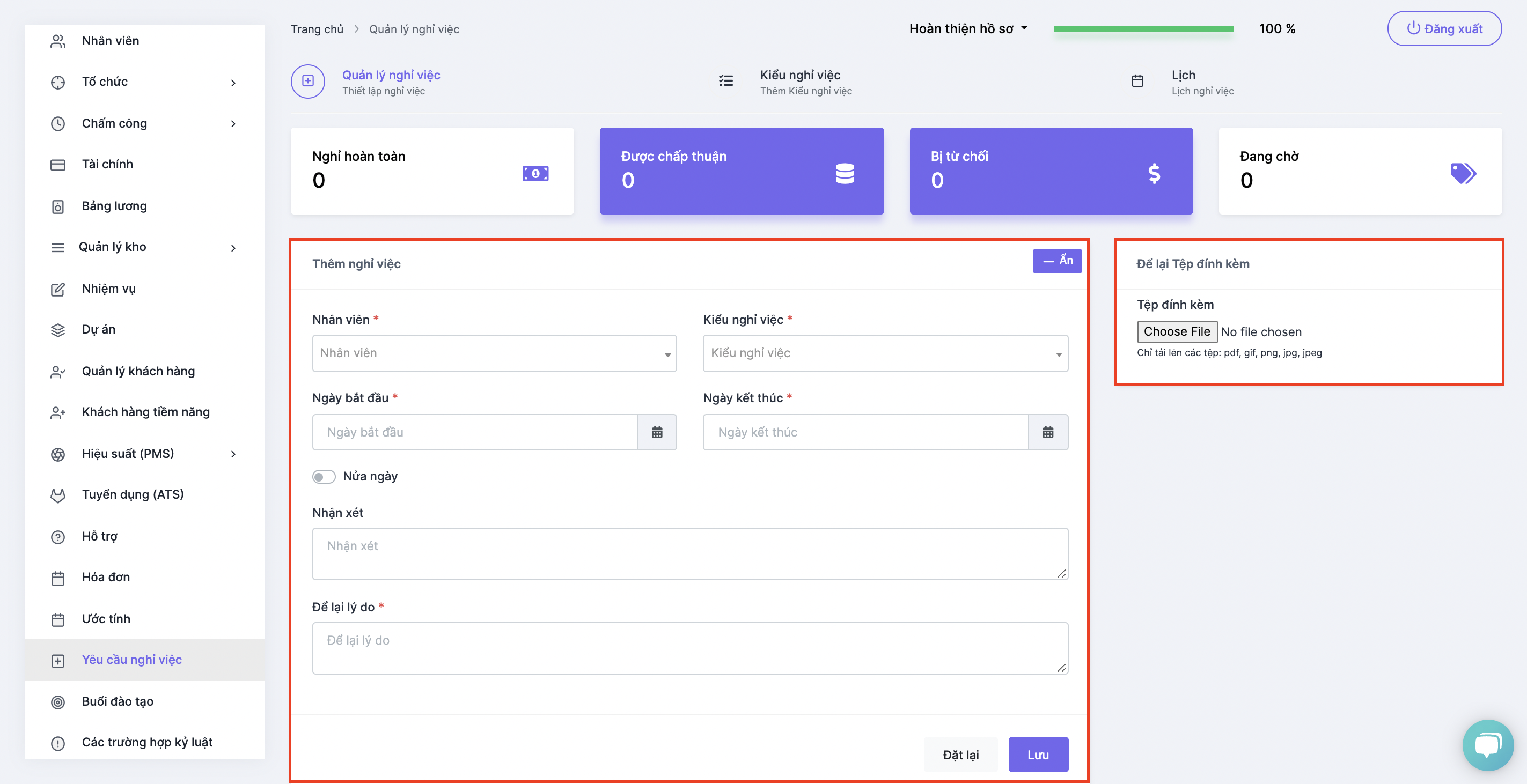This screenshot has height=784, width=1527.
Task: Open the Ngày kết thúc calendar picker icon
Action: tap(1047, 432)
